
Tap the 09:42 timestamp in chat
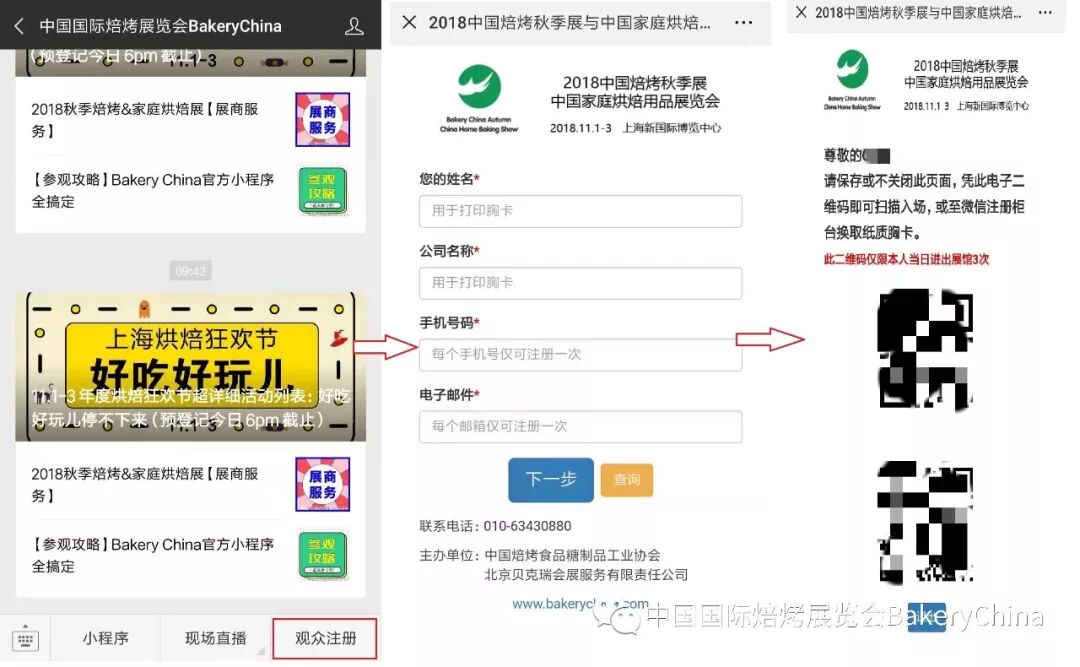[x=190, y=271]
